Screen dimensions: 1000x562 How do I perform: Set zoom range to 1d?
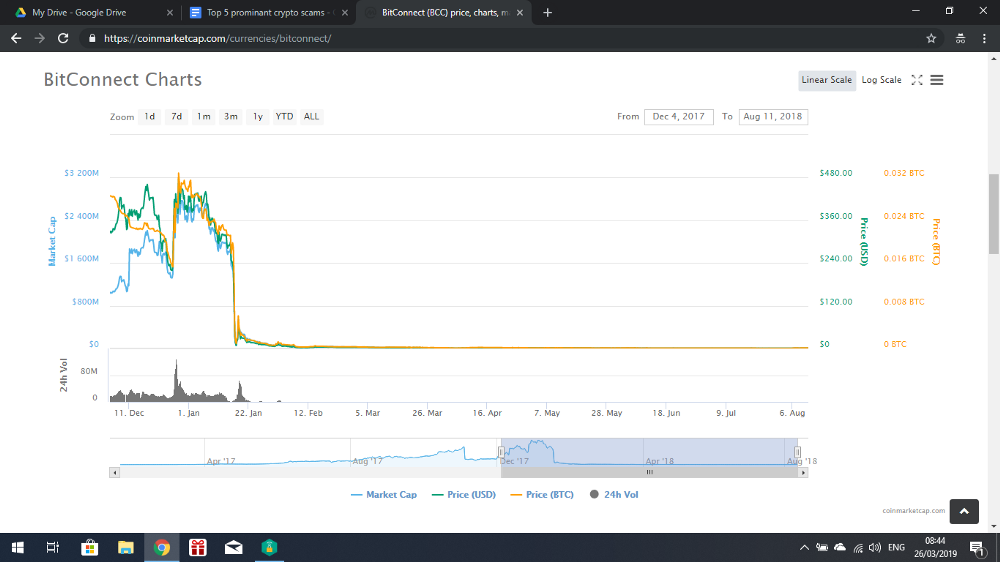(x=149, y=117)
